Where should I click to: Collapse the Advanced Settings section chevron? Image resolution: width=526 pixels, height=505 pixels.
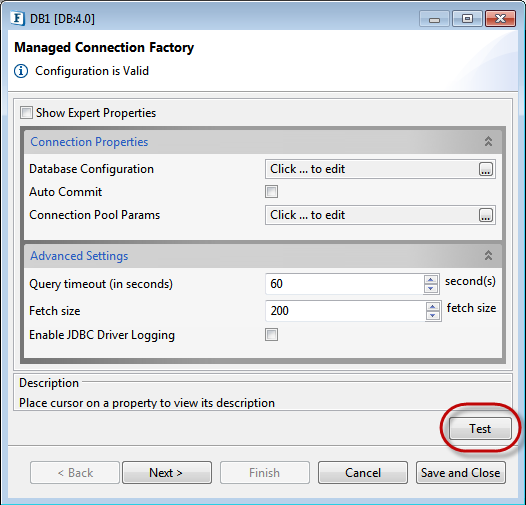click(x=488, y=256)
